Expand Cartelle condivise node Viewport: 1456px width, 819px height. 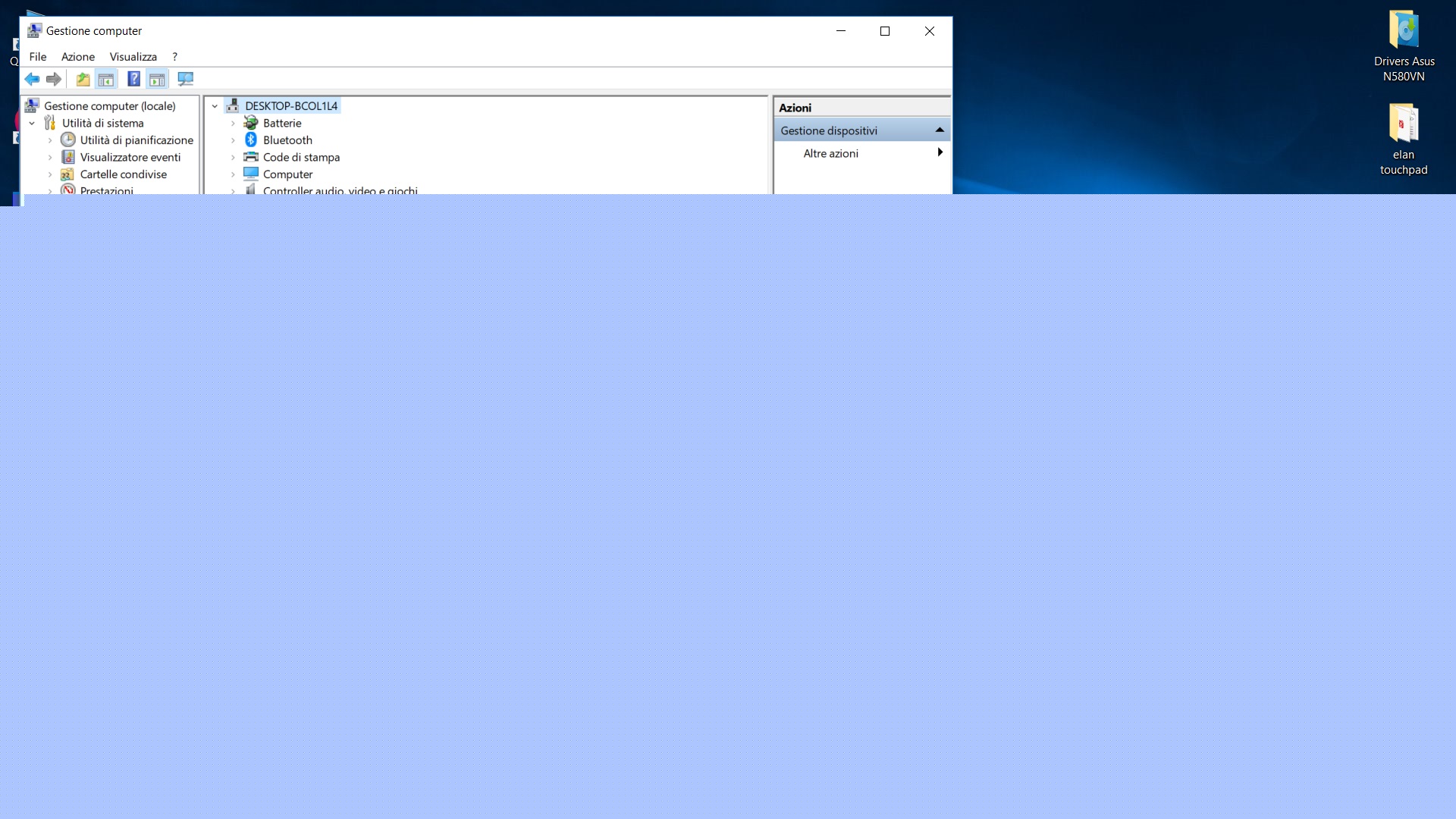(x=50, y=174)
